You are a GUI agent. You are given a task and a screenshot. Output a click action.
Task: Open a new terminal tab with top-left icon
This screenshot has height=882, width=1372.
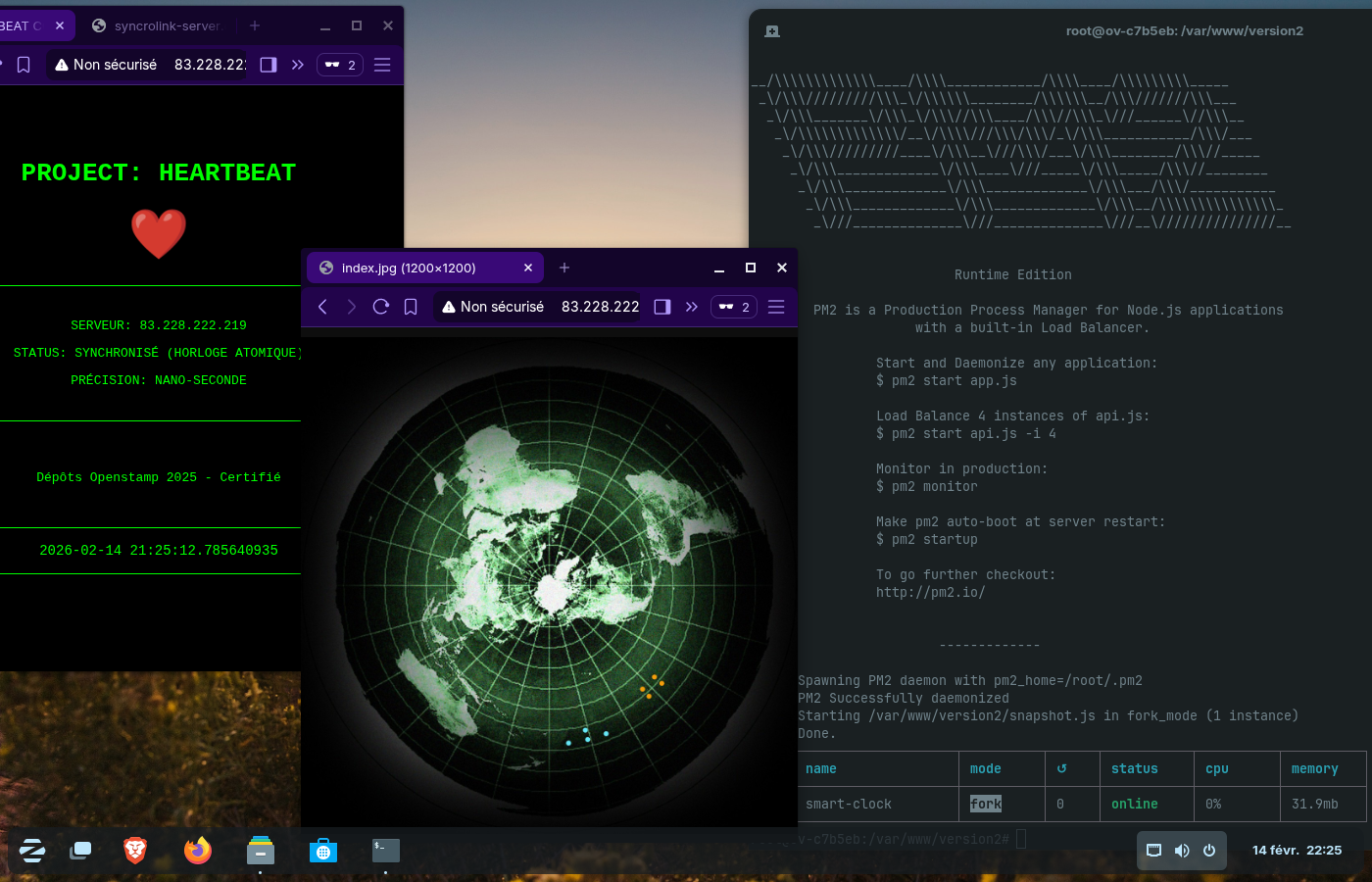[772, 31]
